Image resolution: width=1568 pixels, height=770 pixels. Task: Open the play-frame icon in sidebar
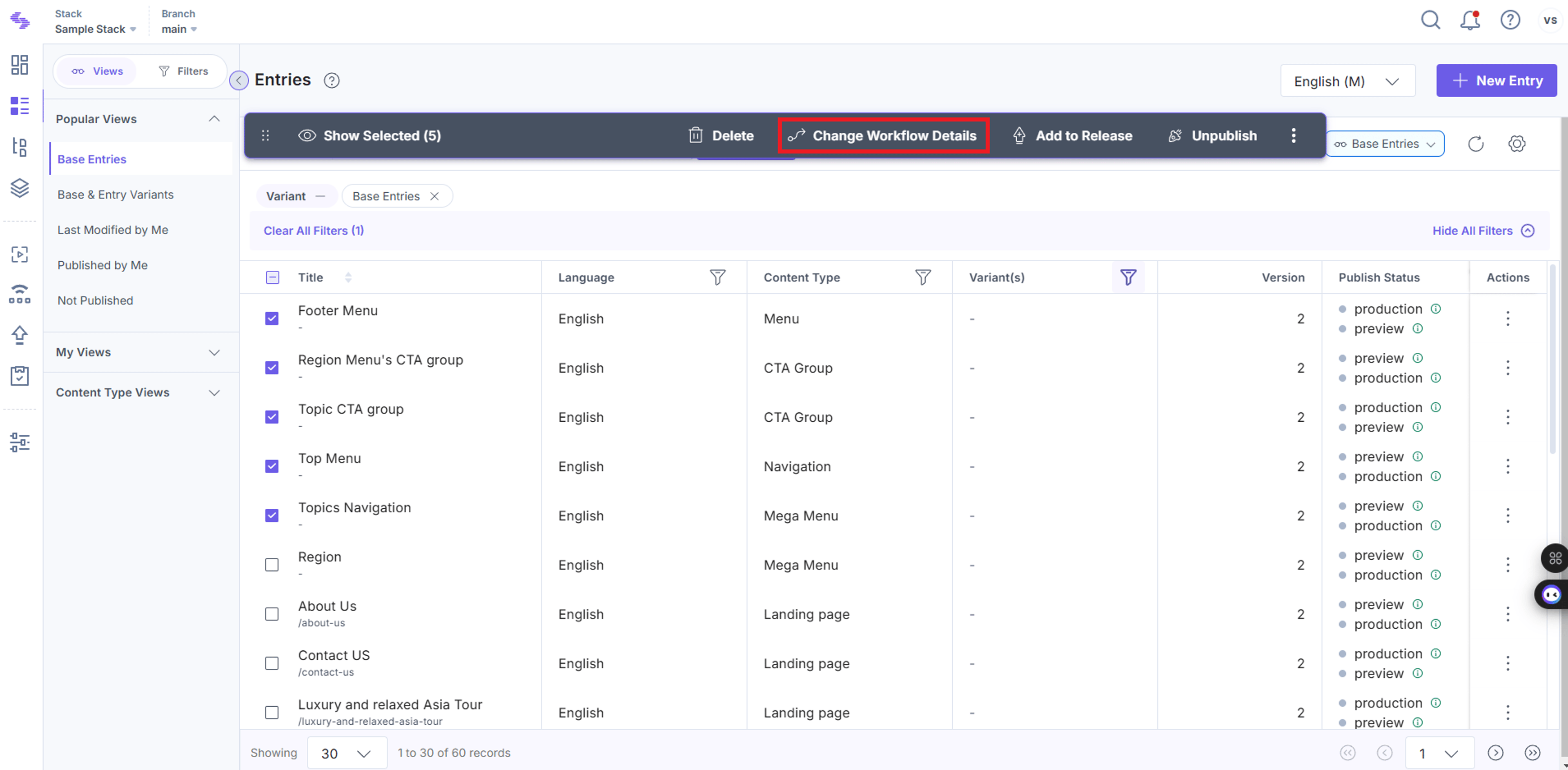click(20, 254)
